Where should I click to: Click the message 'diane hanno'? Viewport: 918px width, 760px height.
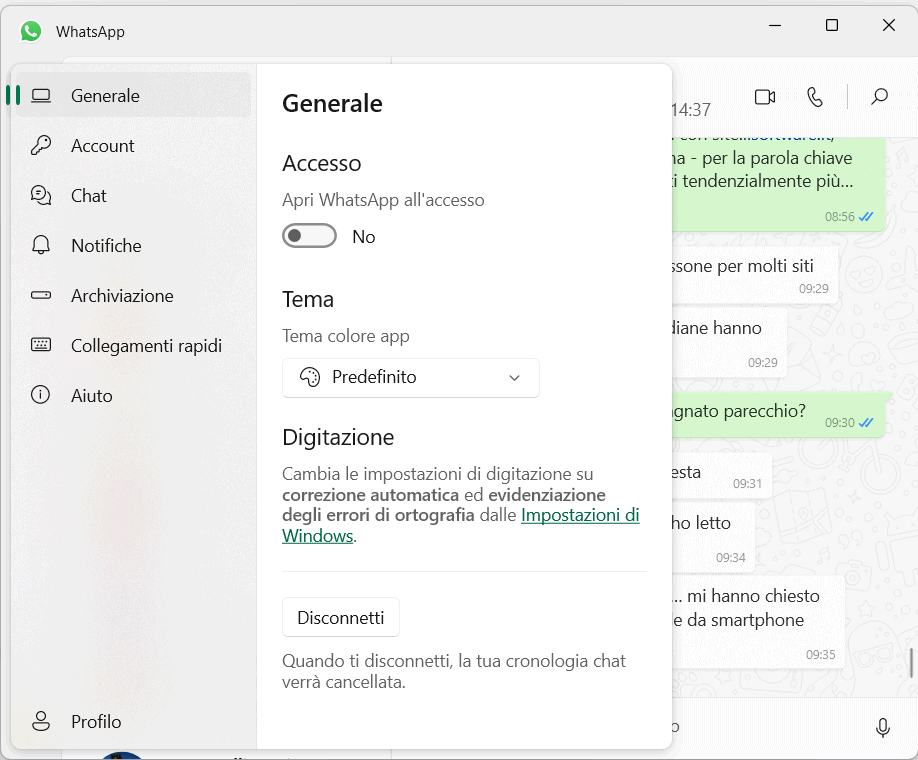point(729,341)
